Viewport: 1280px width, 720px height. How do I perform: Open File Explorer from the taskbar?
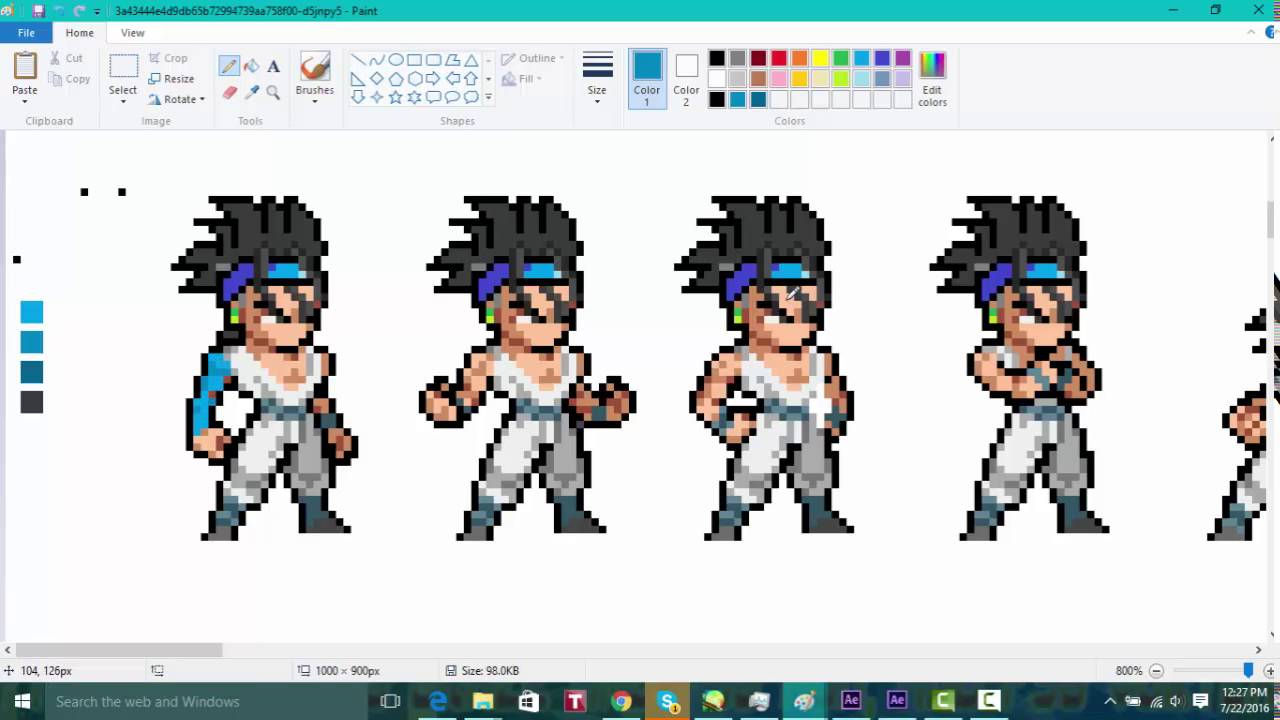pos(483,701)
